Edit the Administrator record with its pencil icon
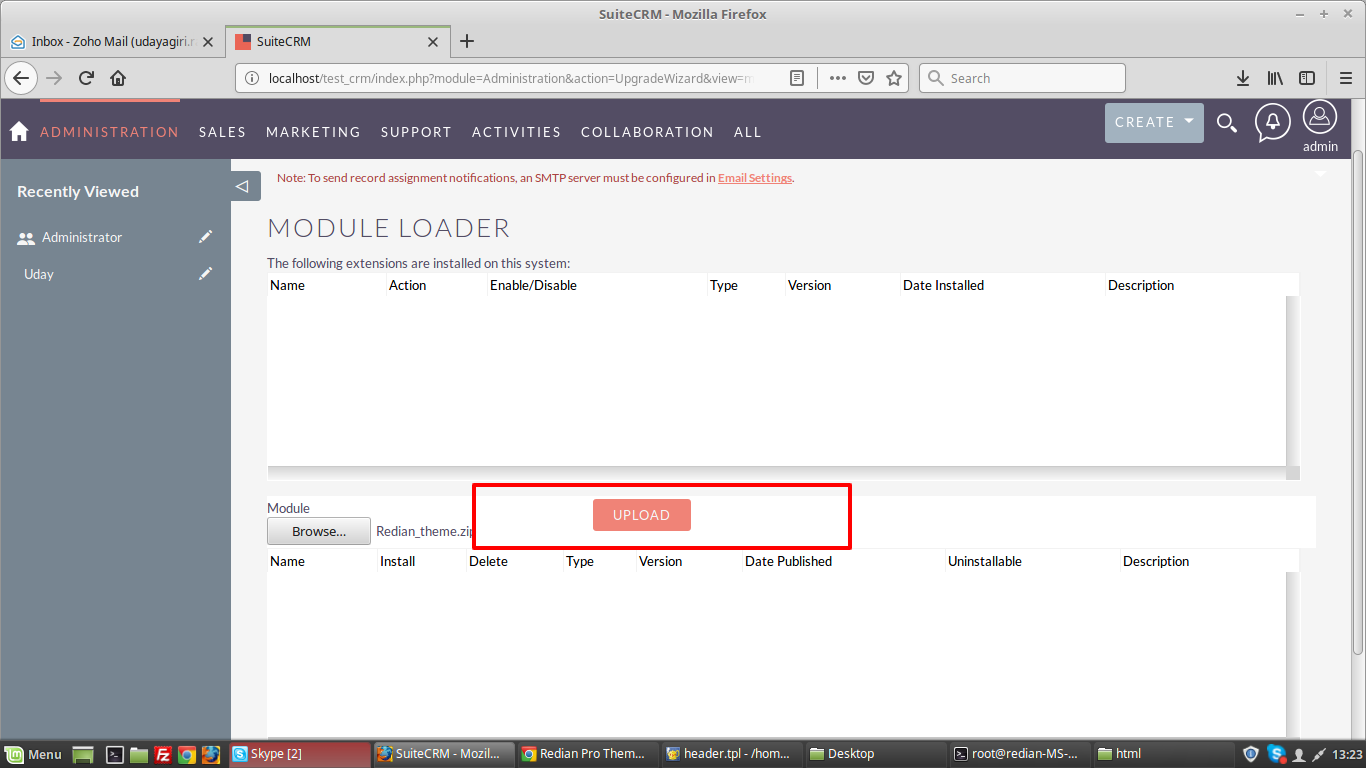 [205, 237]
